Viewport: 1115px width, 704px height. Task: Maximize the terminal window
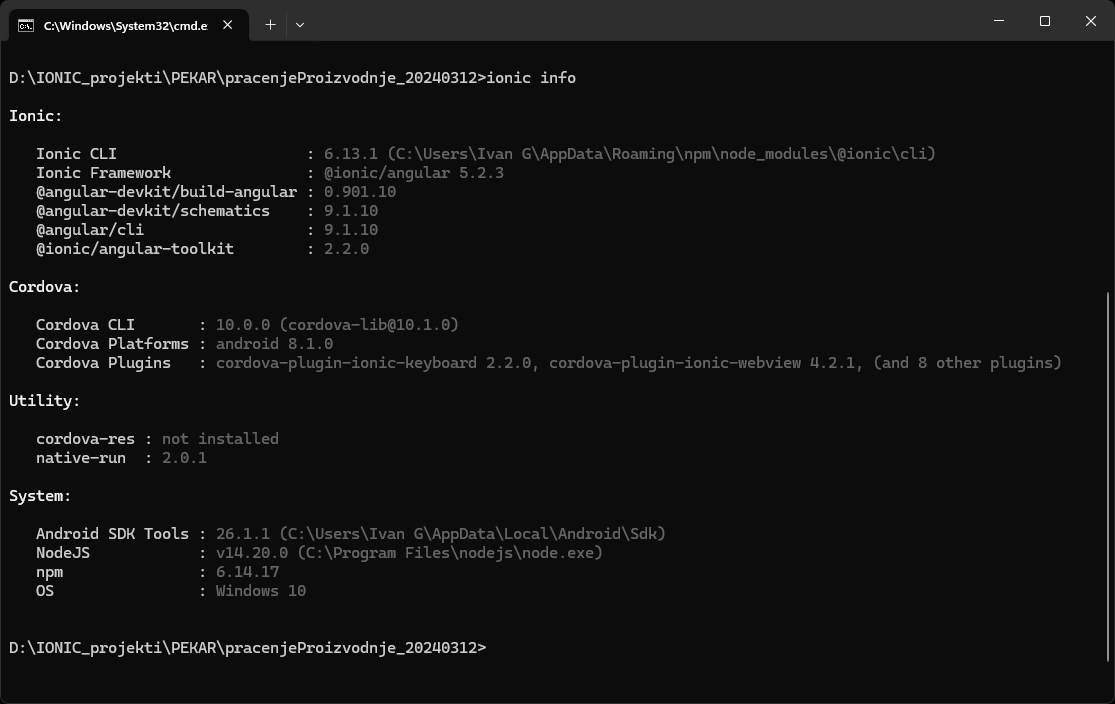(x=1045, y=21)
